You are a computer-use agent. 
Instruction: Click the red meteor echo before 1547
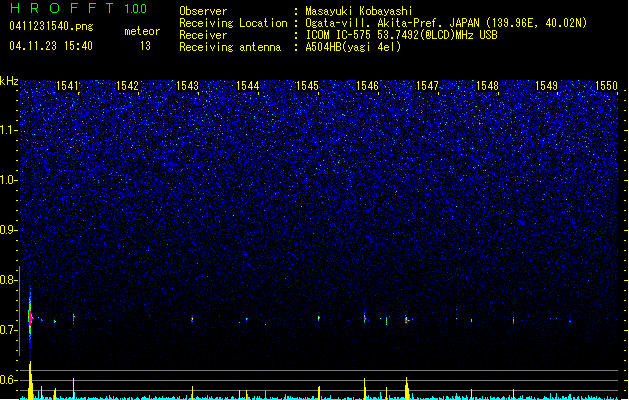point(406,320)
